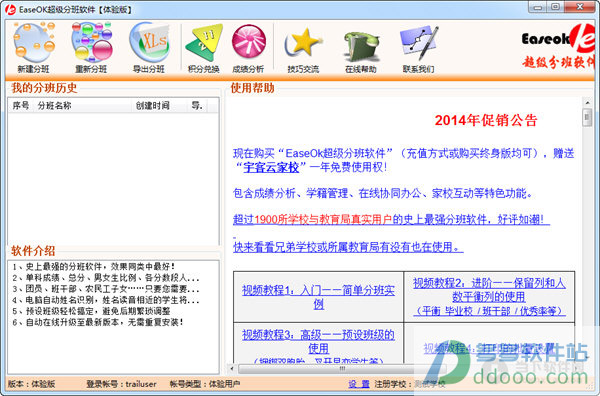Click 登录帐号：trailuser in status bar
The image size is (600, 396).
(x=121, y=384)
